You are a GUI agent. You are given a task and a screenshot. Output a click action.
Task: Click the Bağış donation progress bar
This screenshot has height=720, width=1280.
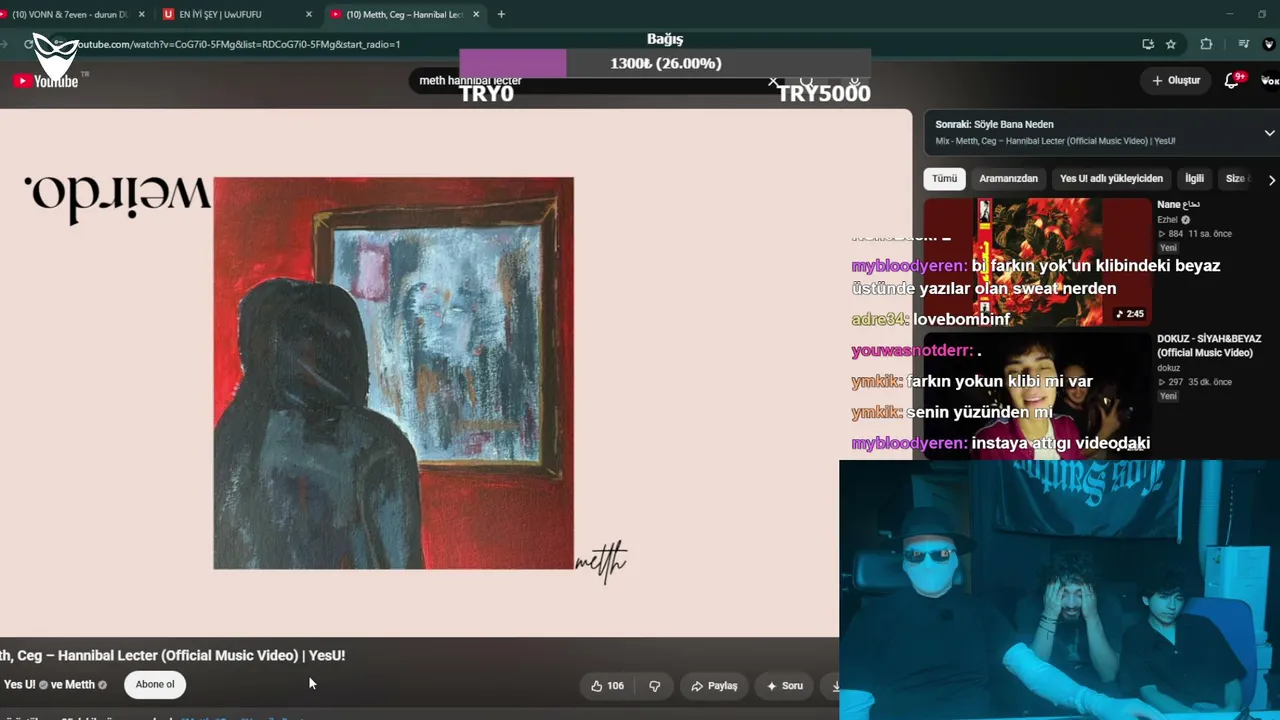pyautogui.click(x=665, y=63)
